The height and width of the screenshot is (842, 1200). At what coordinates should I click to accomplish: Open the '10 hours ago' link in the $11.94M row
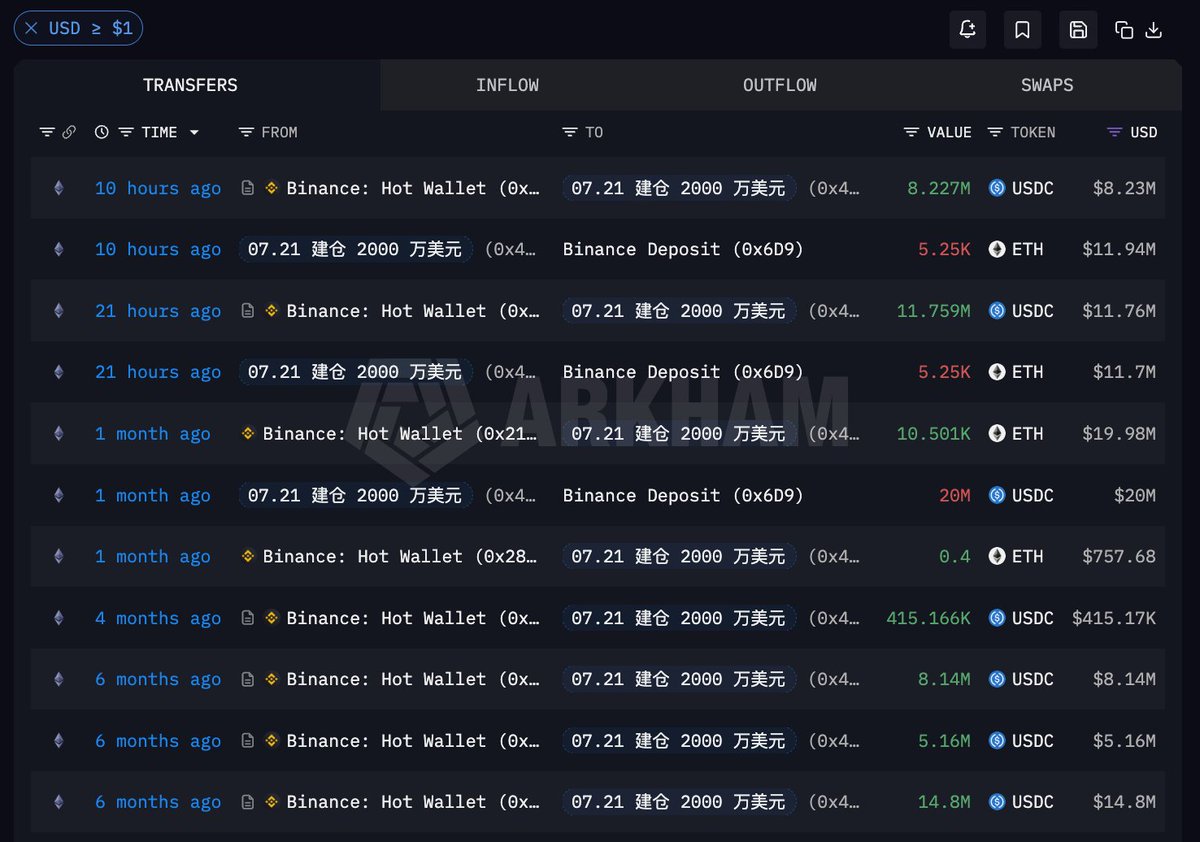coord(158,249)
